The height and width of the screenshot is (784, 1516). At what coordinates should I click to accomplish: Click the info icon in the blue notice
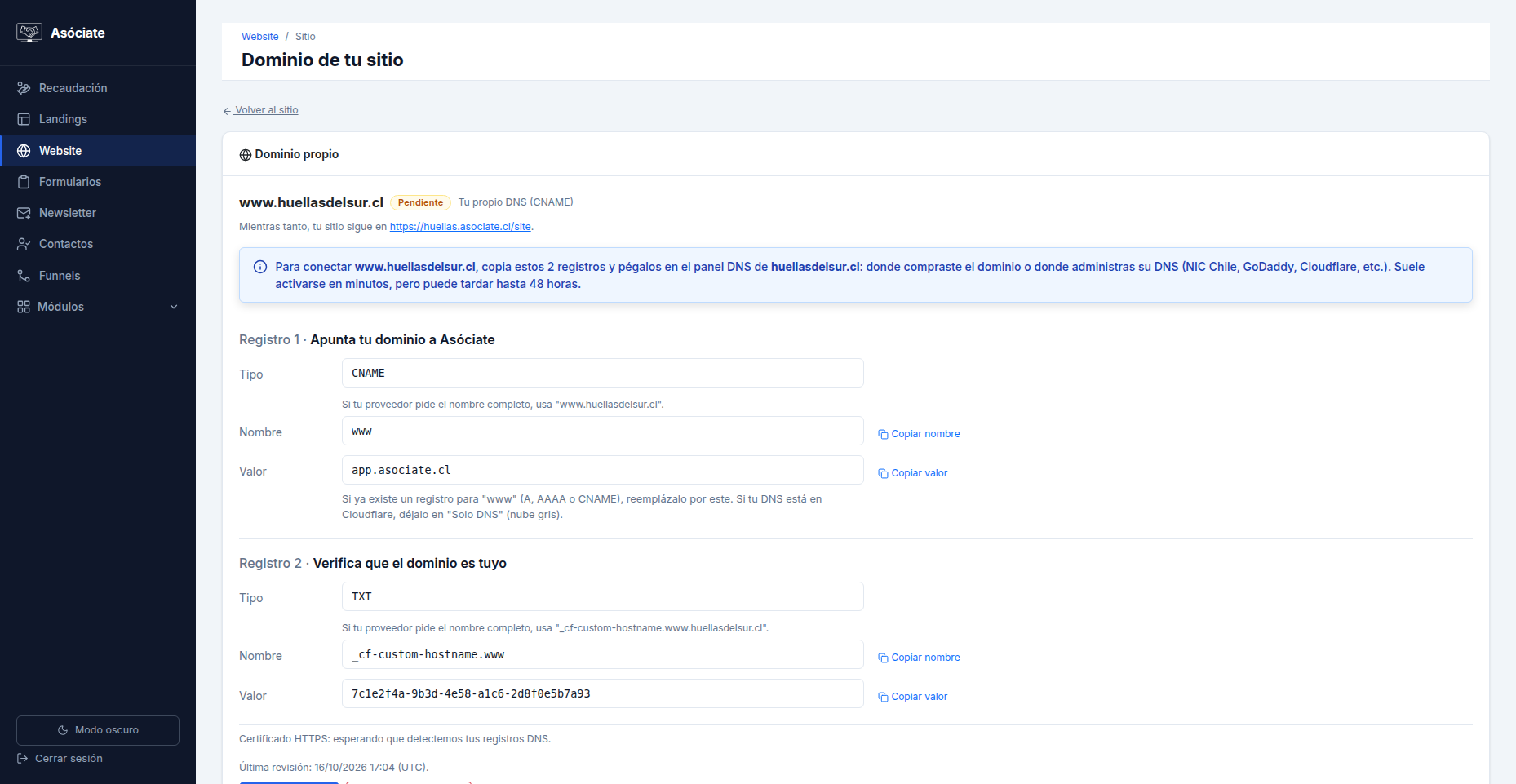[x=260, y=267]
